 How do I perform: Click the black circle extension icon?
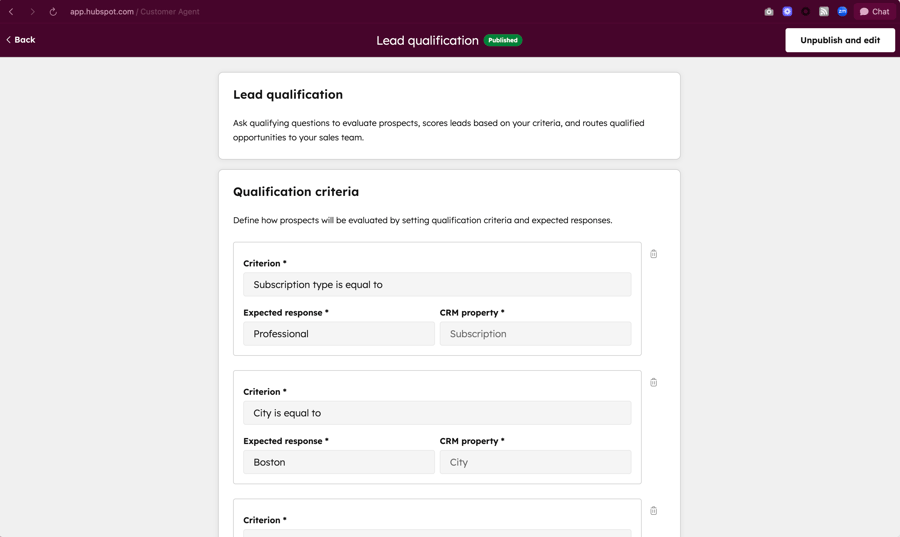pyautogui.click(x=806, y=12)
